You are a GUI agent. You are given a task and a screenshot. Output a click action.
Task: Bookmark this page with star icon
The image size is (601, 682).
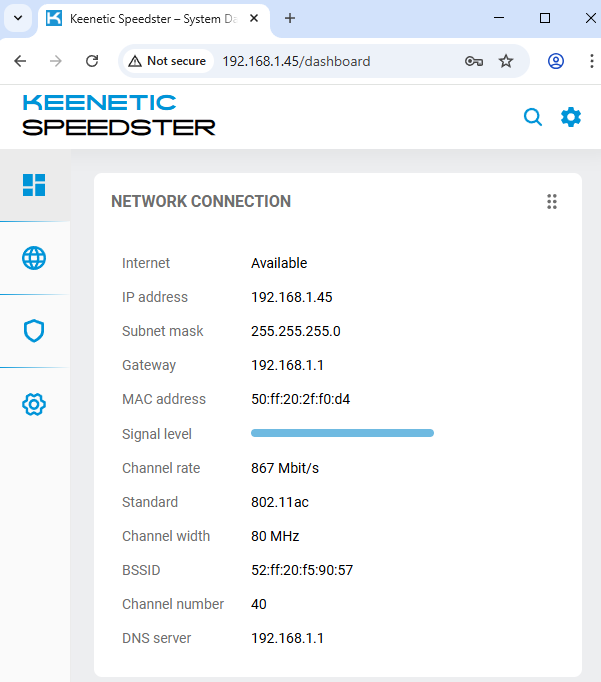click(506, 61)
